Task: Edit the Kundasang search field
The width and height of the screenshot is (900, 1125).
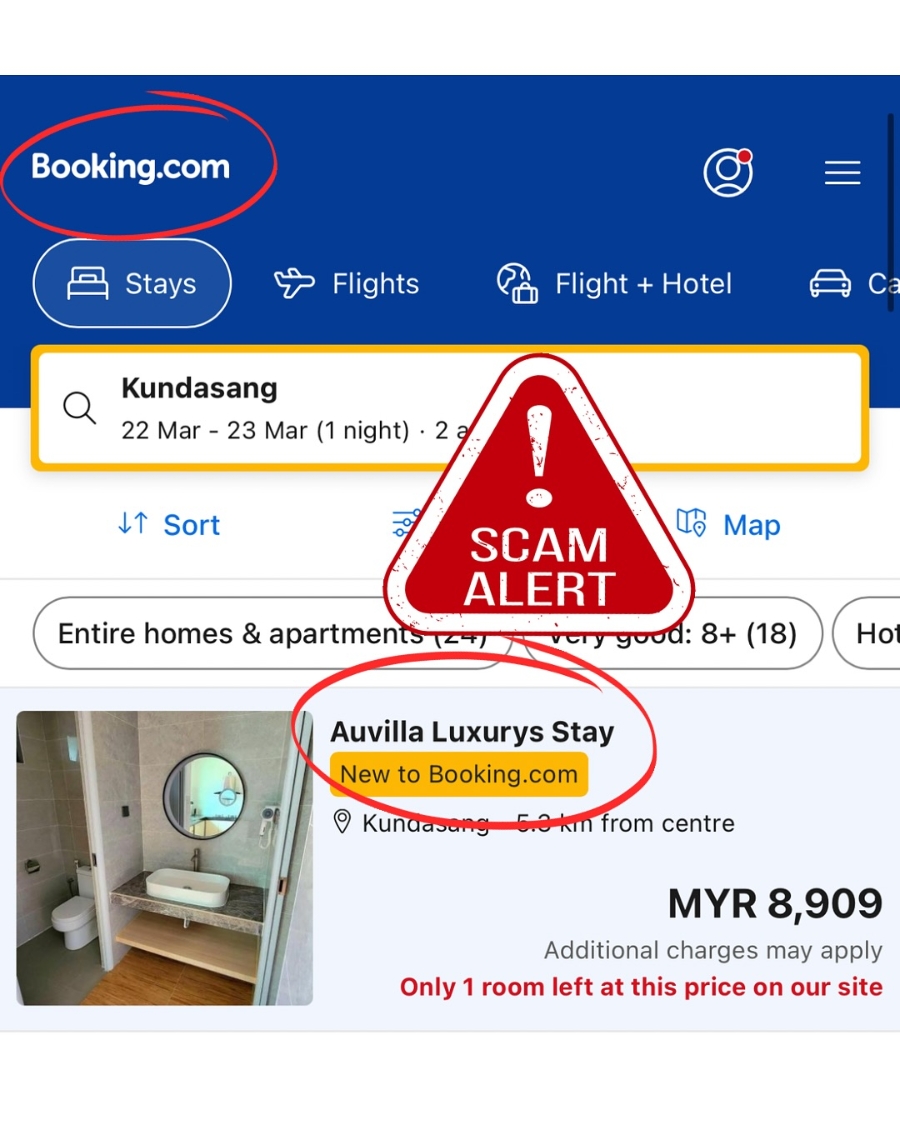Action: pos(450,408)
